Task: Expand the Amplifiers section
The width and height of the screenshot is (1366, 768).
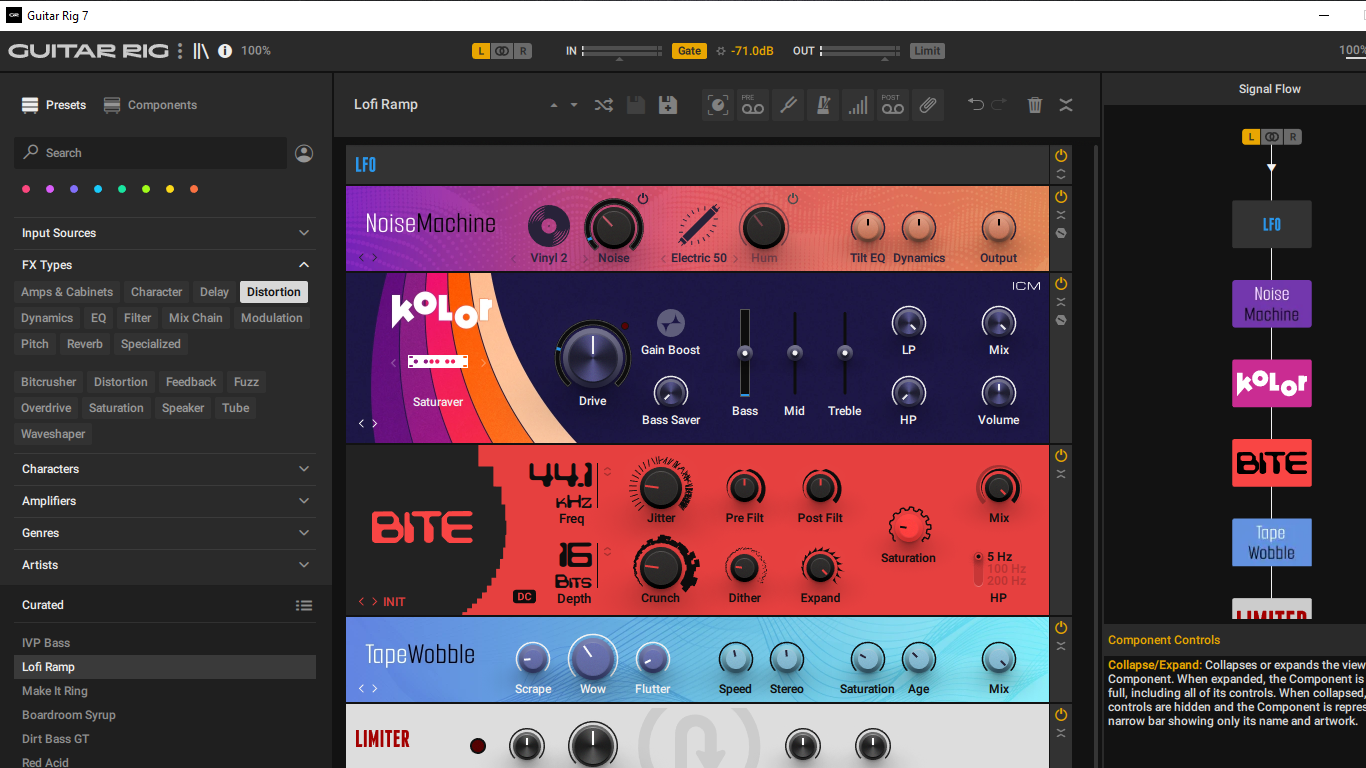Action: pos(304,501)
